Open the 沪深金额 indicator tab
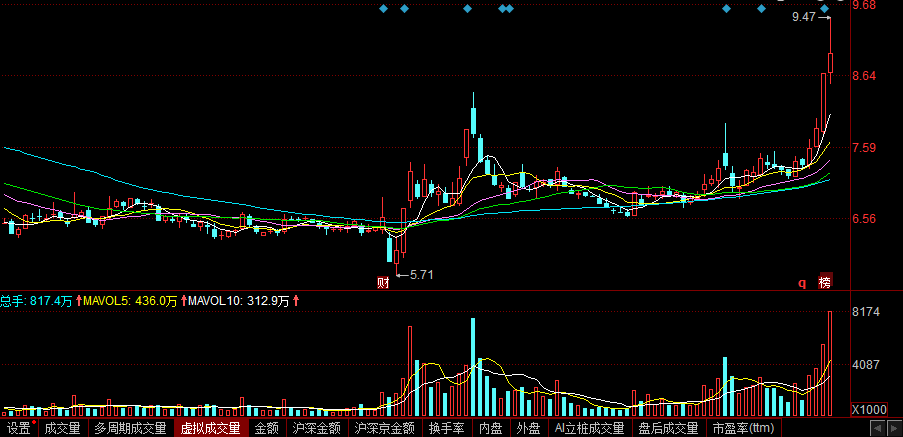This screenshot has width=903, height=437. (317, 428)
